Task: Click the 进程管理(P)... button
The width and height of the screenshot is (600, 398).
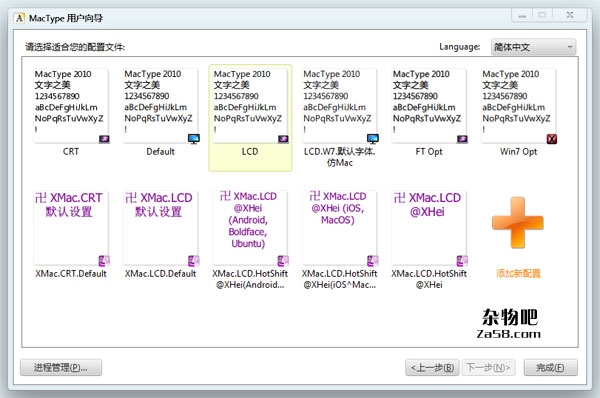Action: pyautogui.click(x=61, y=368)
